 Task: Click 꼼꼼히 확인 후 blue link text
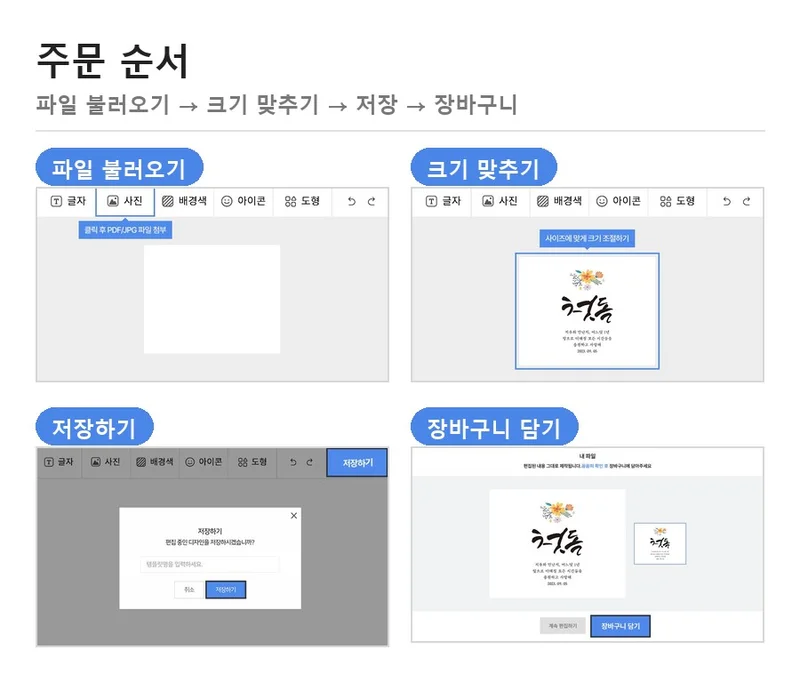[594, 466]
